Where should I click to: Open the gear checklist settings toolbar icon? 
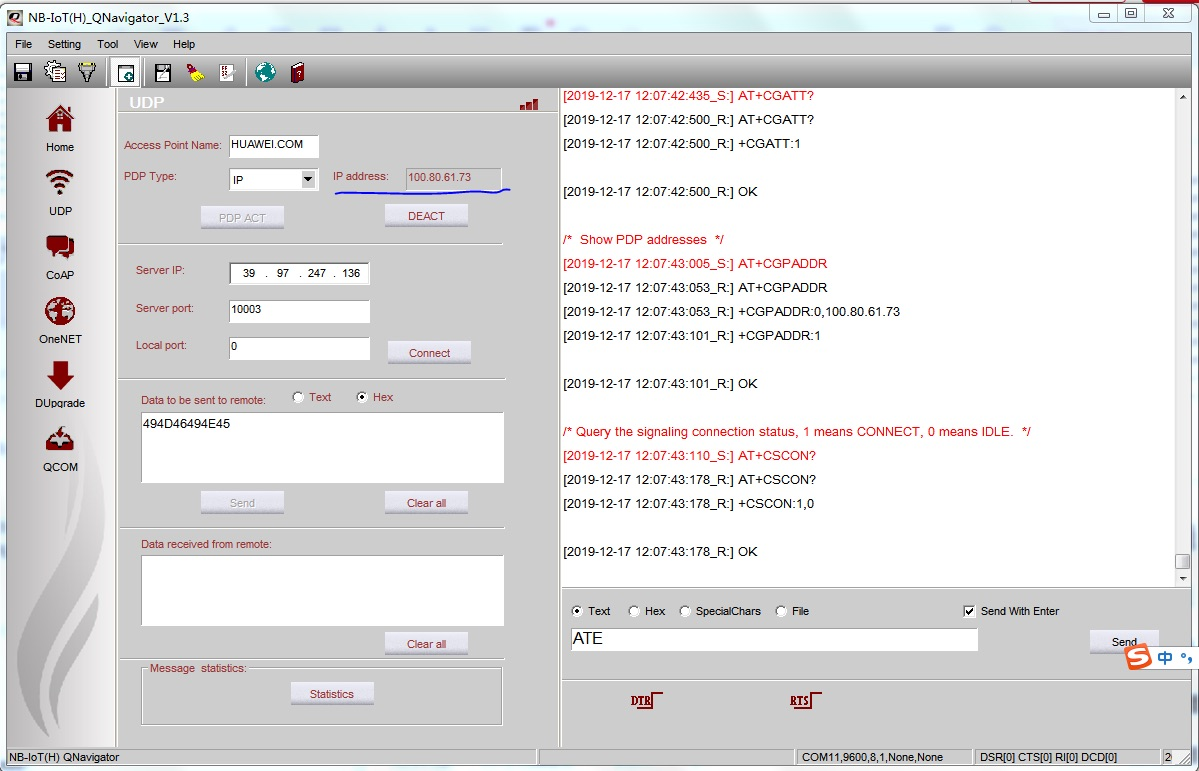click(x=55, y=72)
